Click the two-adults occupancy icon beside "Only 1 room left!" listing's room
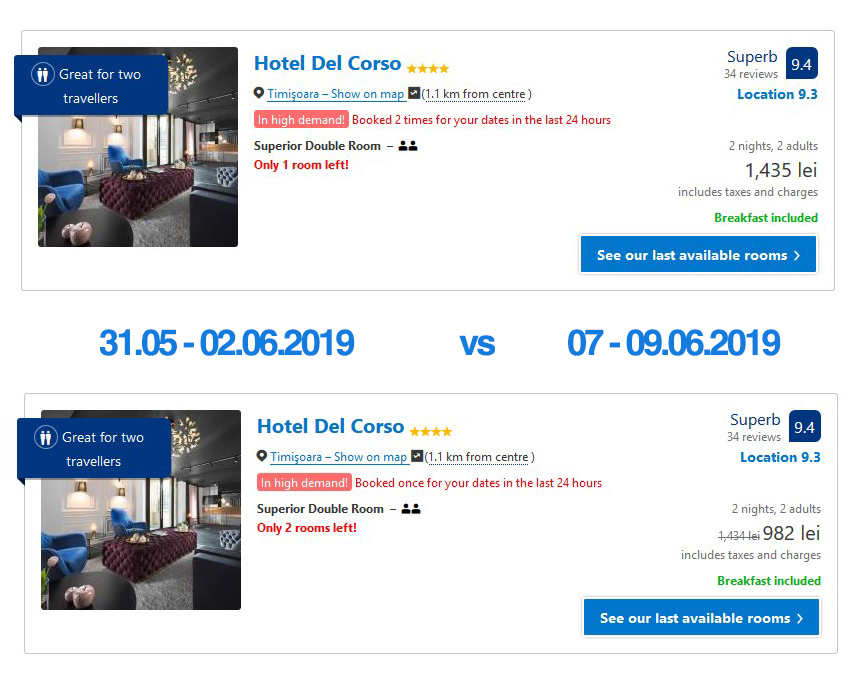The width and height of the screenshot is (850, 700). pos(407,146)
